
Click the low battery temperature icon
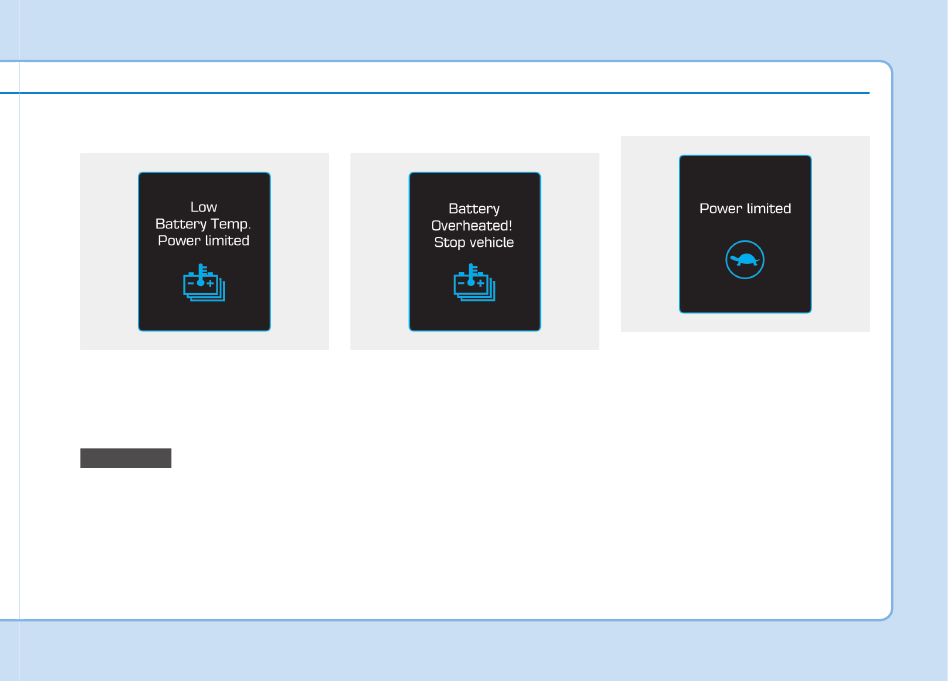point(204,282)
